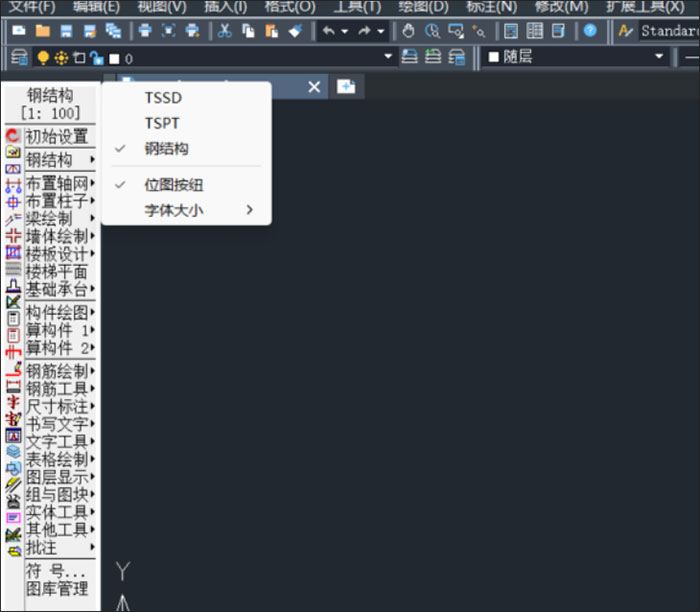This screenshot has height=612, width=700.
Task: Open the 格式(O) menu
Action: point(290,7)
